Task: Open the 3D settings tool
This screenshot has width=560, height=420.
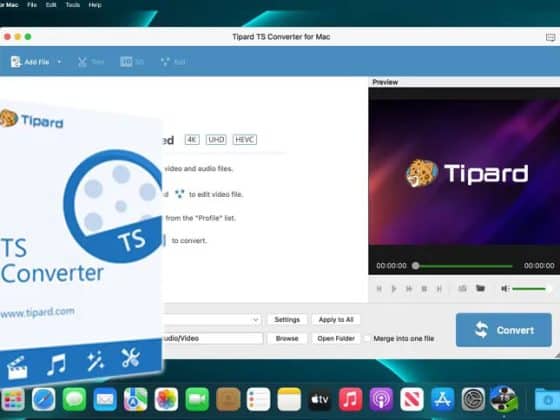Action: coord(132,62)
